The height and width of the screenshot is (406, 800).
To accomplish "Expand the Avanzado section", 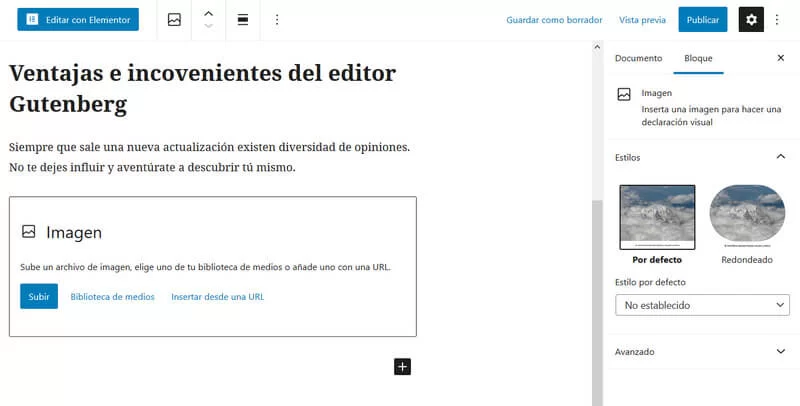I will pyautogui.click(x=702, y=351).
